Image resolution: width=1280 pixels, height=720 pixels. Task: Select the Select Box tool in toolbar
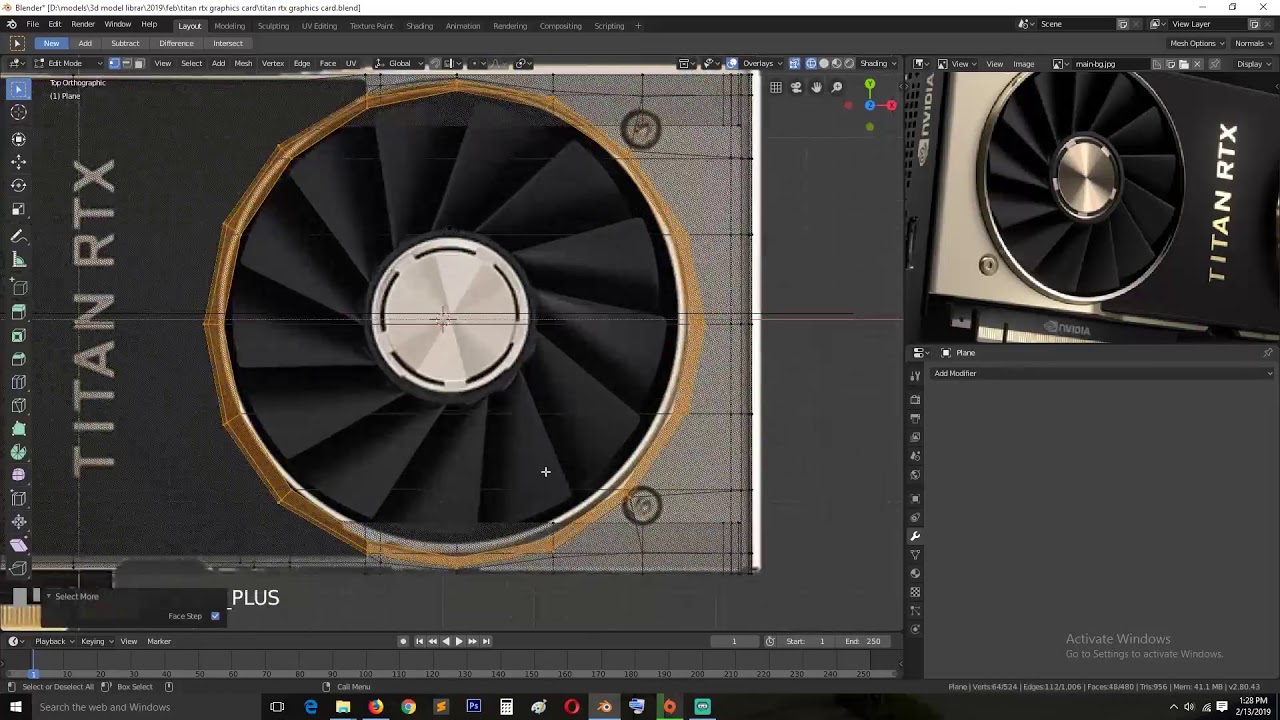[x=19, y=89]
